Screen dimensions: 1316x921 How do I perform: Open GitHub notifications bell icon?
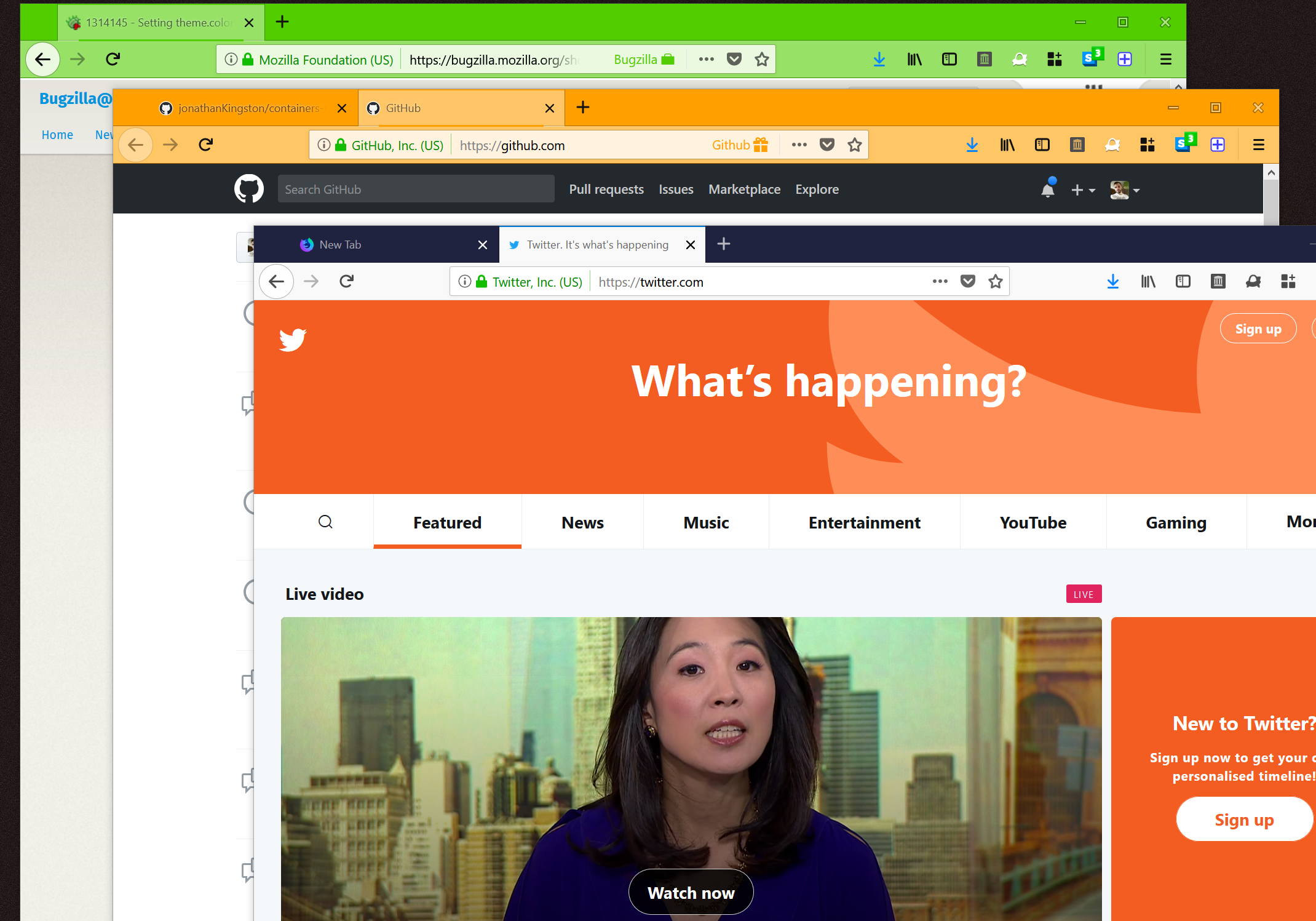coord(1048,189)
